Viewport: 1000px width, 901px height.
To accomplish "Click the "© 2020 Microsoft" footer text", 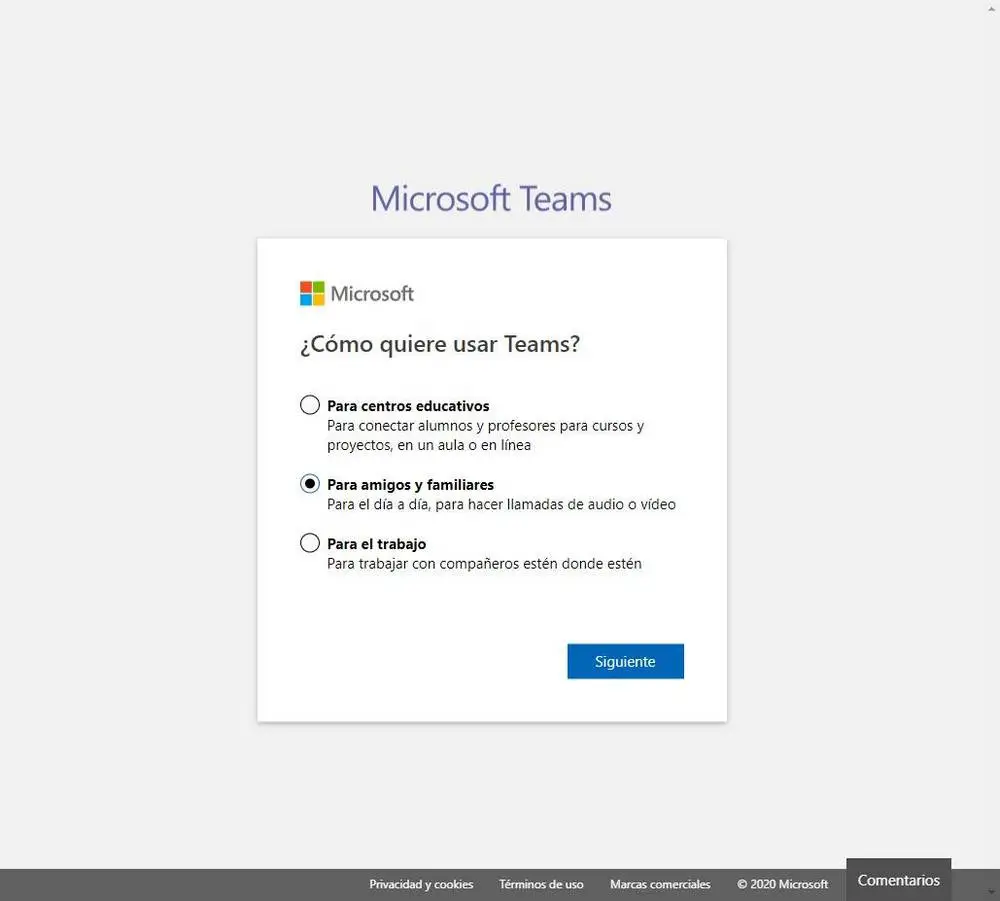I will (x=783, y=884).
